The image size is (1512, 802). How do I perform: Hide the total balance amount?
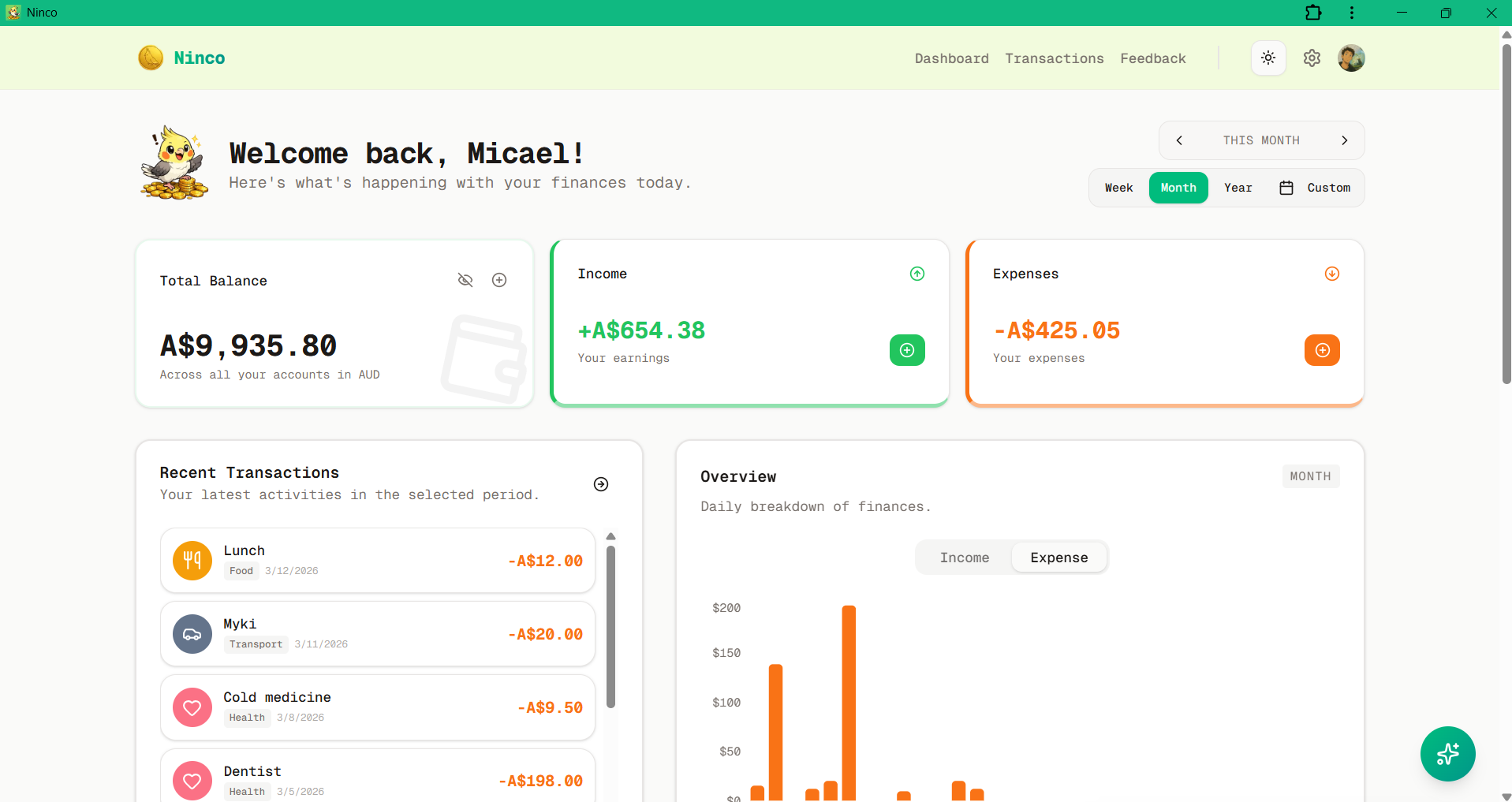point(465,280)
